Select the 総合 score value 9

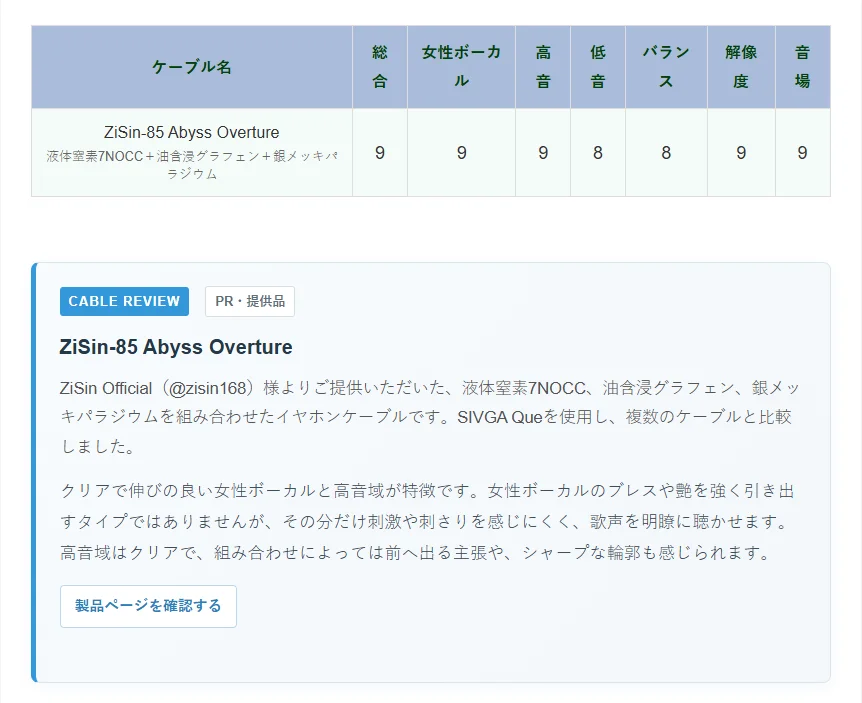click(x=380, y=153)
